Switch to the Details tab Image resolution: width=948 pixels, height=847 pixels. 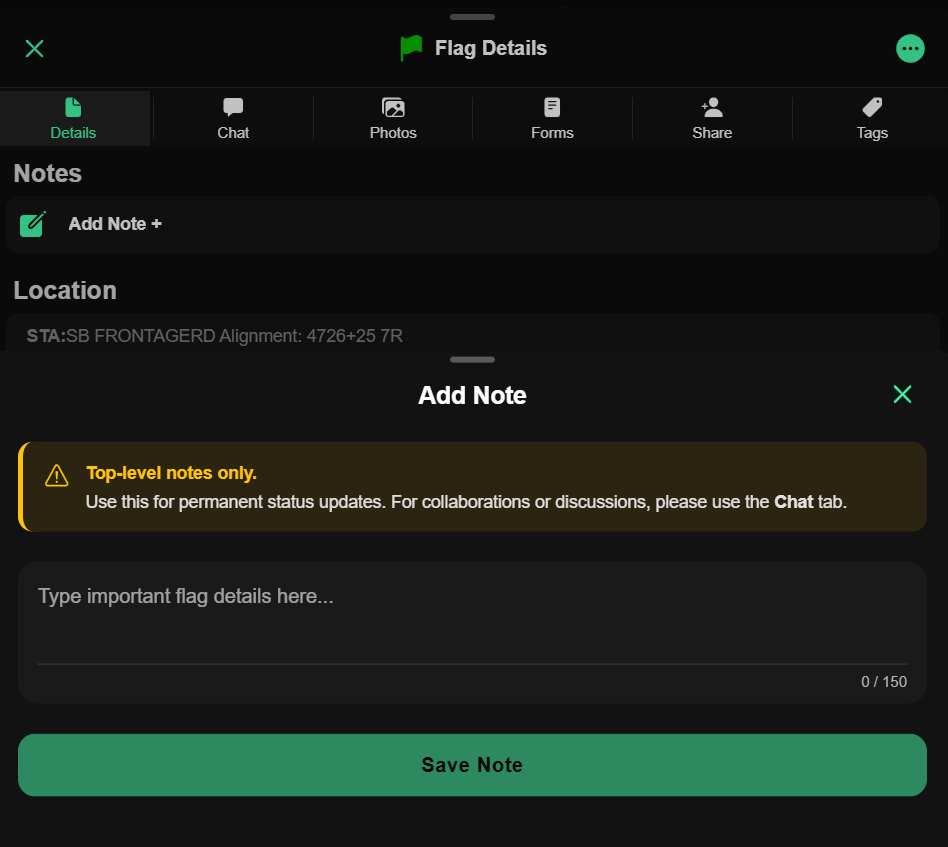pos(73,119)
